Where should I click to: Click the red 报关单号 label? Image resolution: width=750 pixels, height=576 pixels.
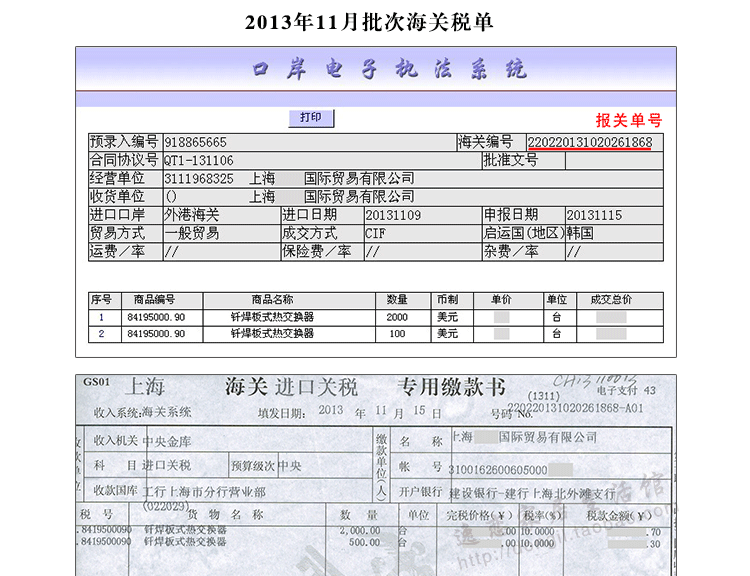point(629,120)
